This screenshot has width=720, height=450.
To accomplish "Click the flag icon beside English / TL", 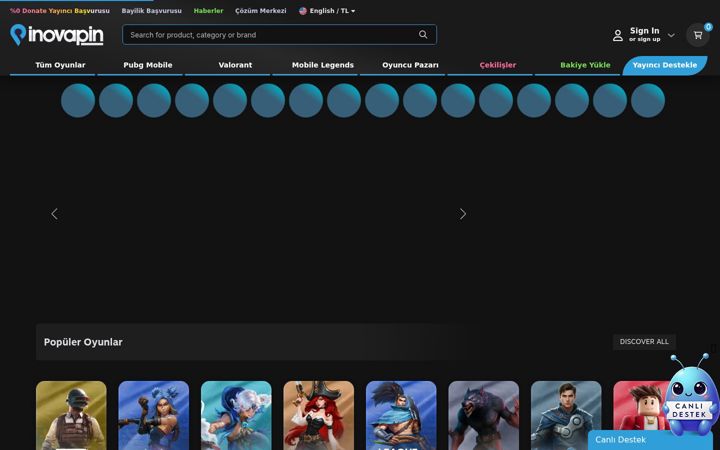I will tap(303, 11).
